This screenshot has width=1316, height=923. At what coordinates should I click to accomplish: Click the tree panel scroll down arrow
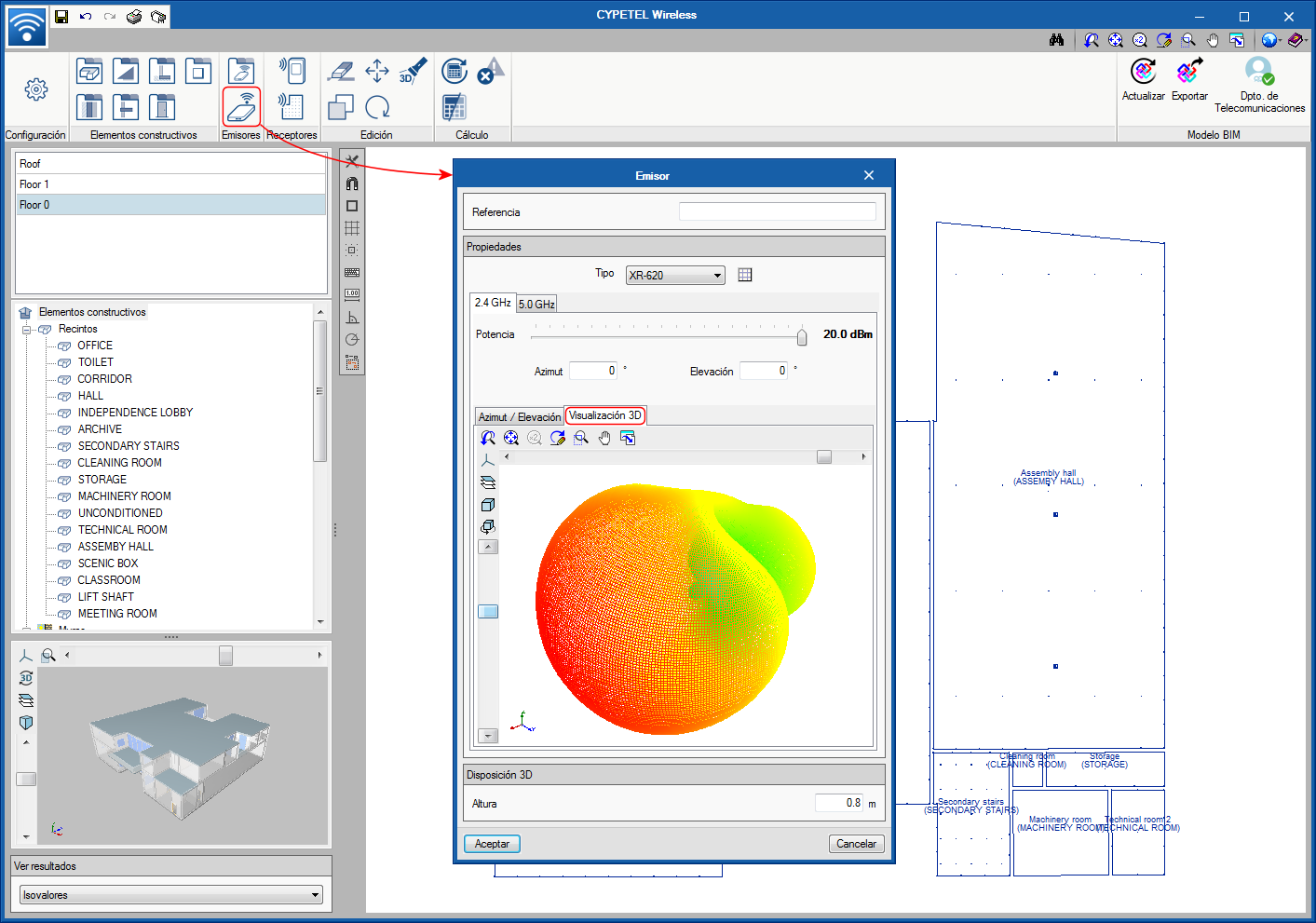point(320,621)
